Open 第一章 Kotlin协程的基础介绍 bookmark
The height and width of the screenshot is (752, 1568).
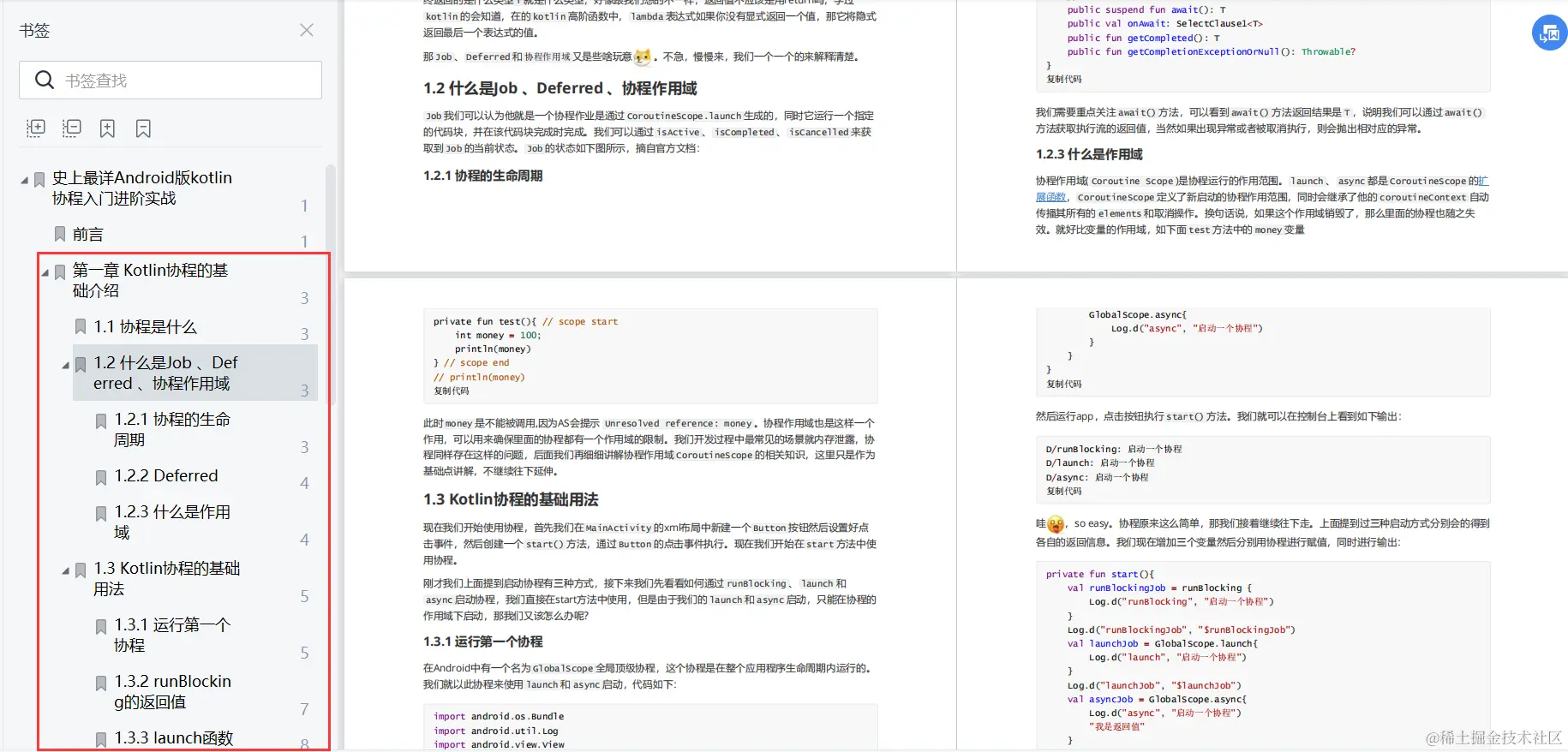151,280
